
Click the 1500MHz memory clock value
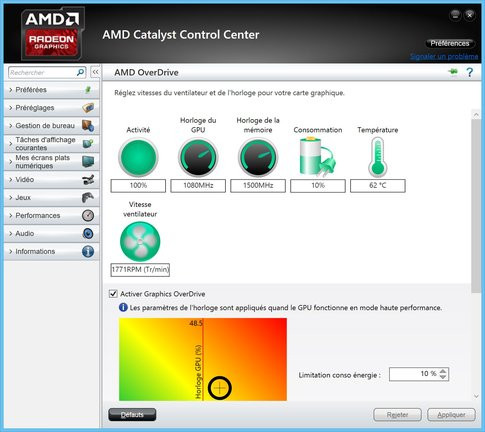[258, 186]
